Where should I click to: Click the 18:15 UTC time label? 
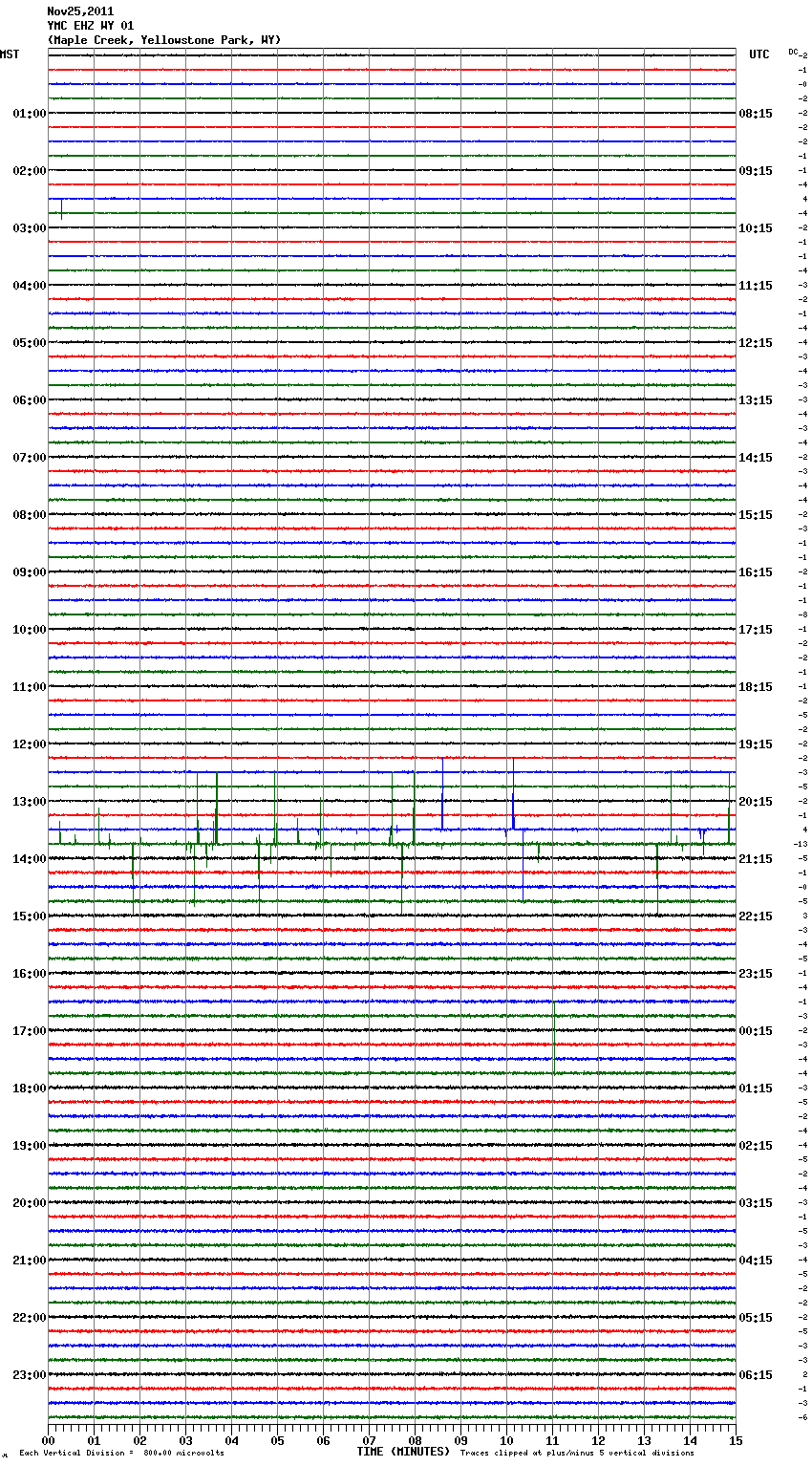point(756,687)
